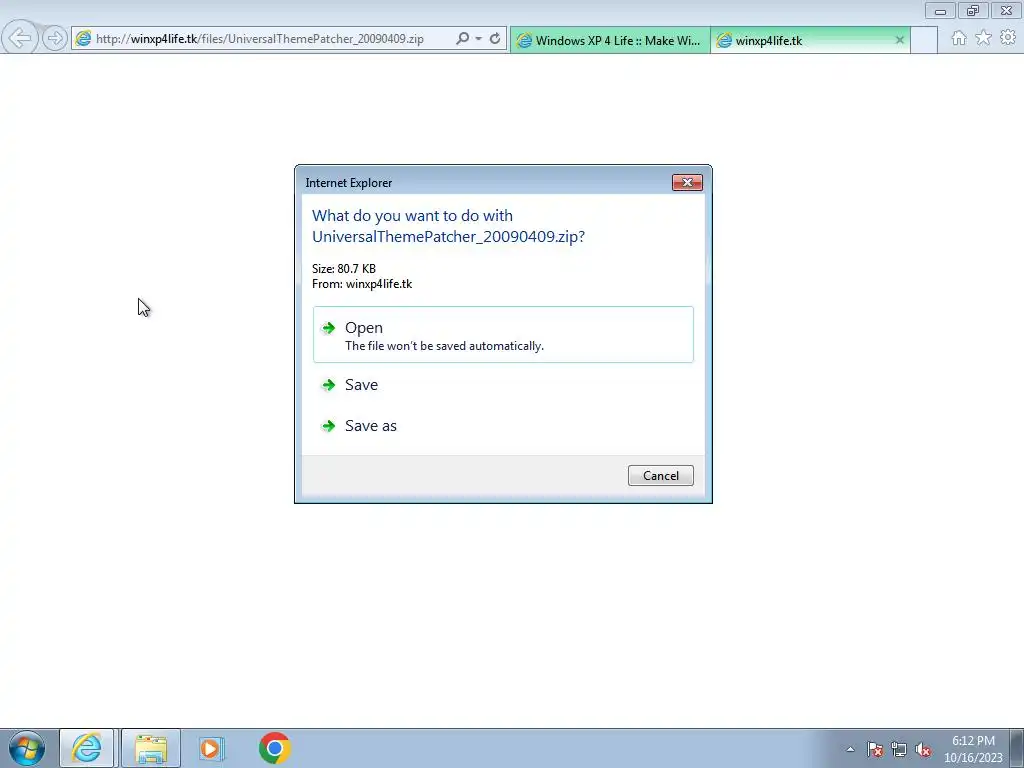Click the green arrow beside Open
Viewport: 1024px width, 768px height.
coord(328,328)
